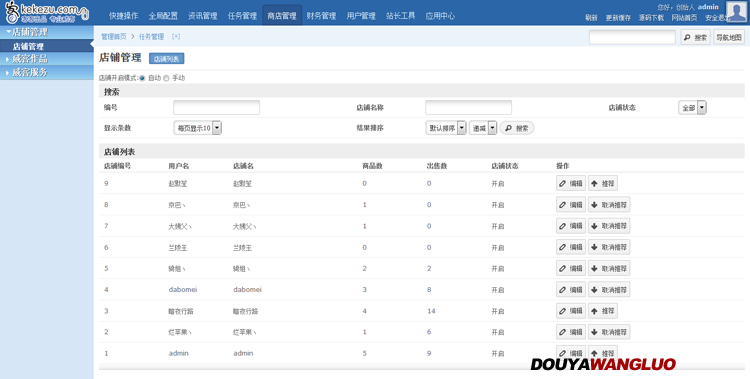Open 每页显示10 page size dropdown
The width and height of the screenshot is (750, 379).
click(x=197, y=128)
